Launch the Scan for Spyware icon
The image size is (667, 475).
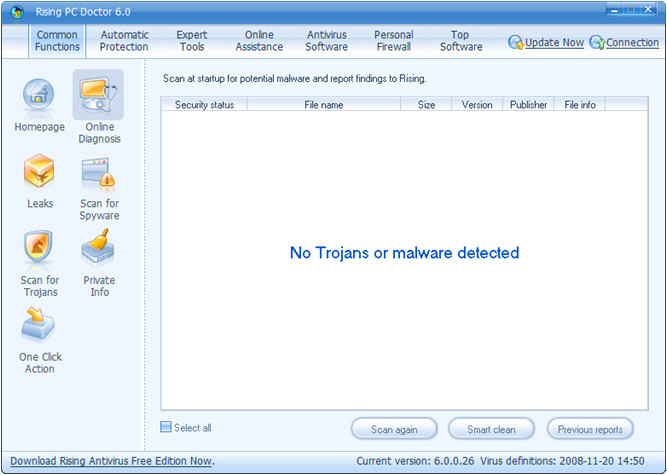tap(99, 174)
